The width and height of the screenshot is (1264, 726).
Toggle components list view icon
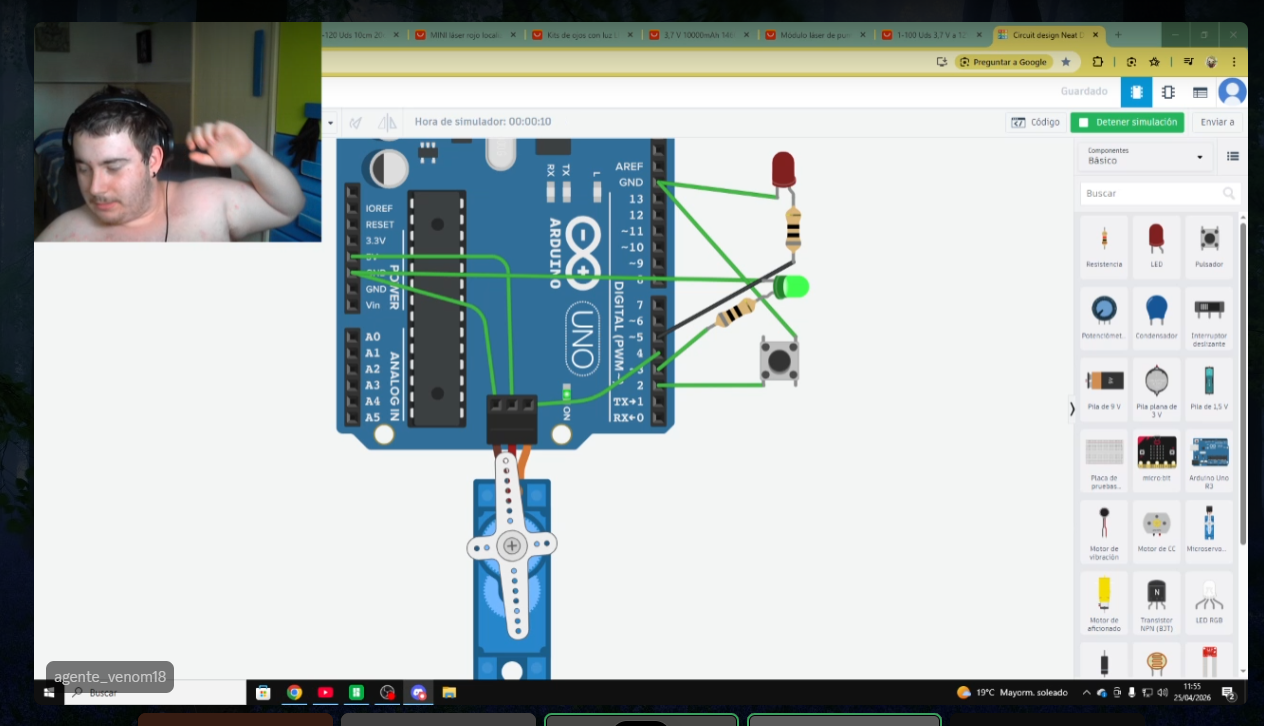click(1233, 157)
